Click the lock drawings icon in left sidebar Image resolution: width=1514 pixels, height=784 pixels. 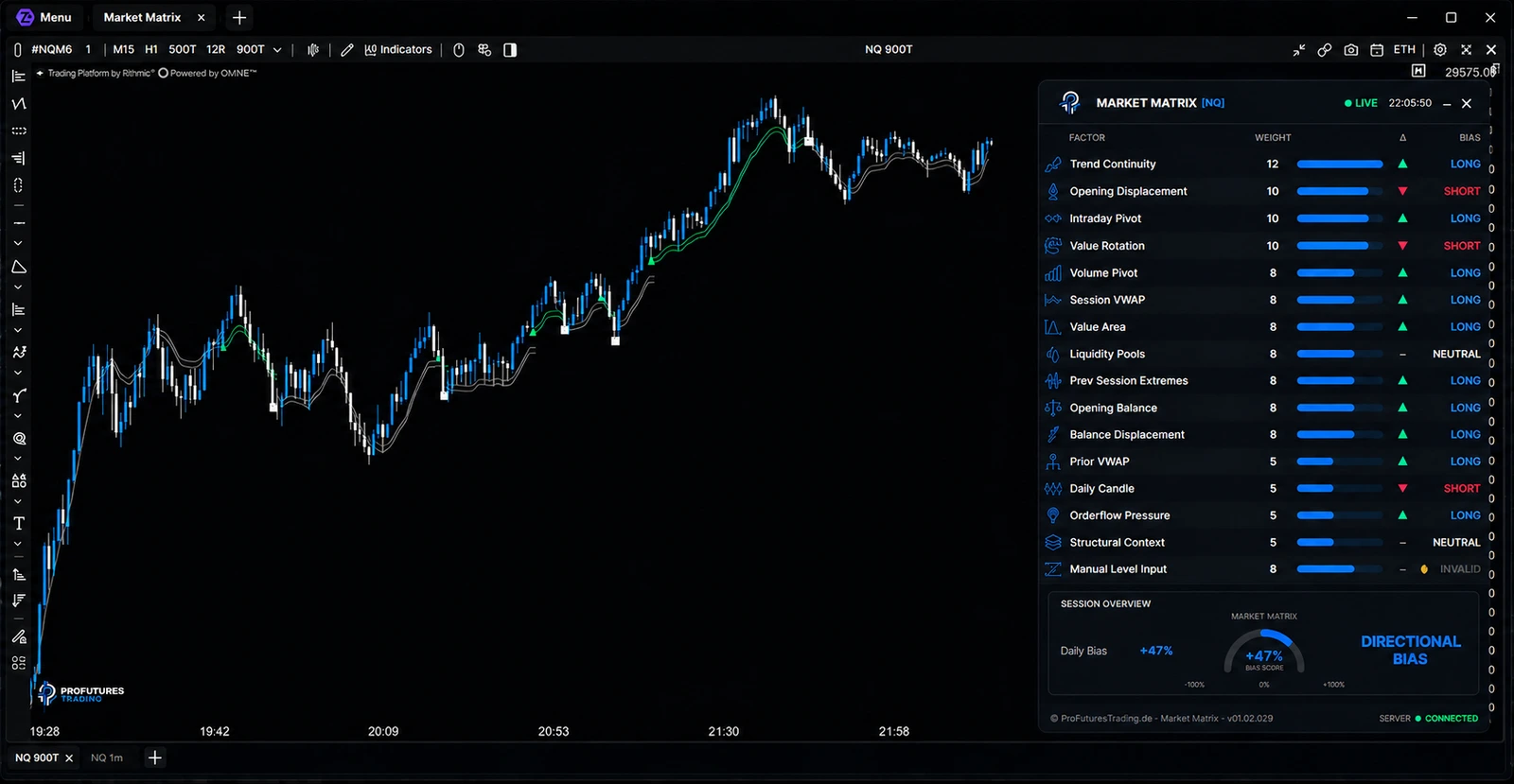18,636
